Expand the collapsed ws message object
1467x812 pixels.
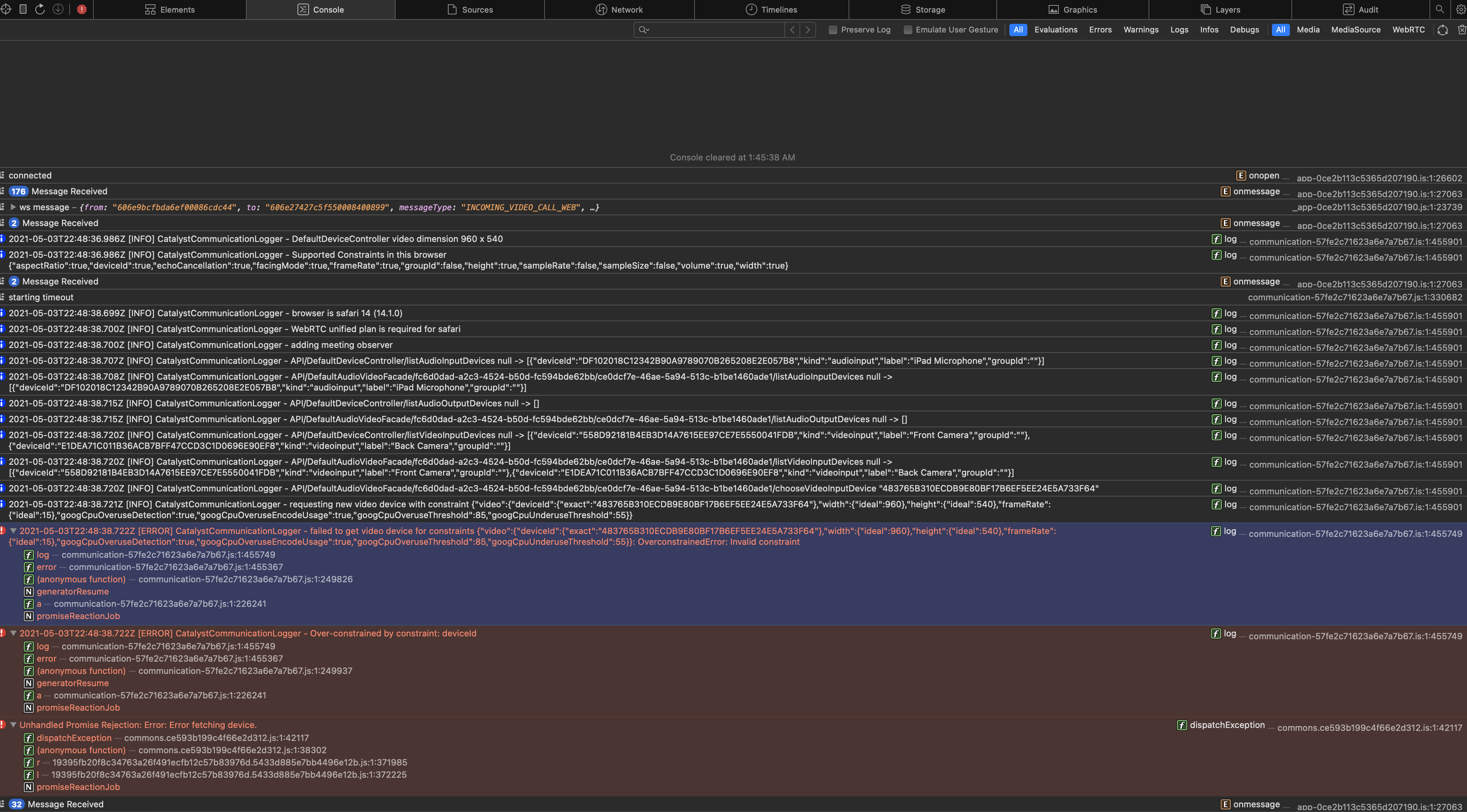[13, 207]
